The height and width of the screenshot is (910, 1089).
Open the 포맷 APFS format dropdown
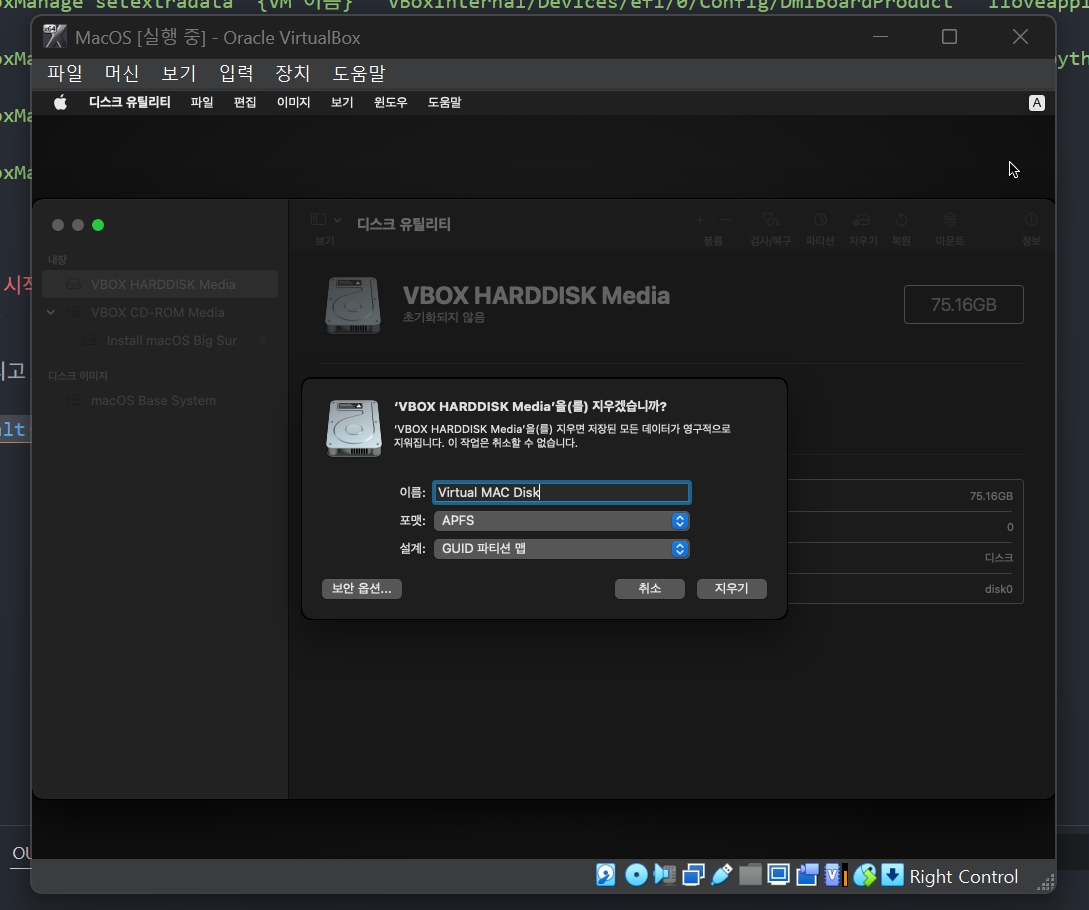coord(561,521)
